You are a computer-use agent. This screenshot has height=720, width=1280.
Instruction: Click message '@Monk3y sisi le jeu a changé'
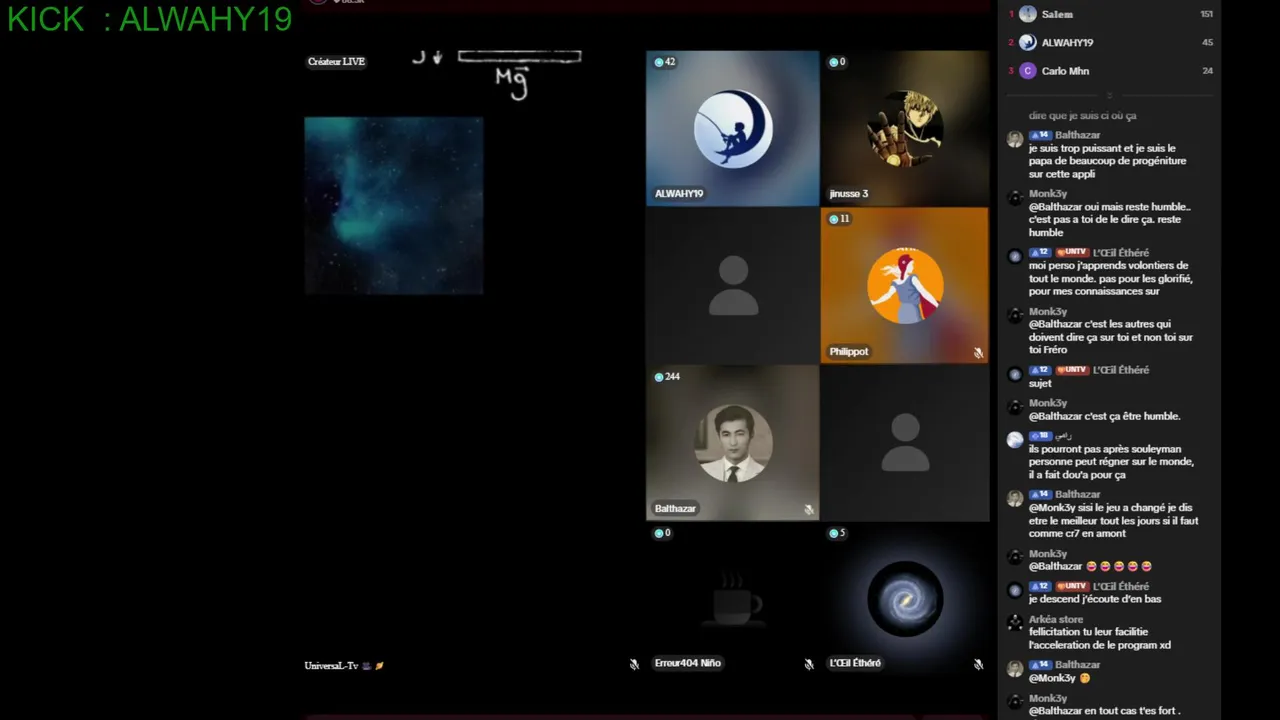point(1114,520)
